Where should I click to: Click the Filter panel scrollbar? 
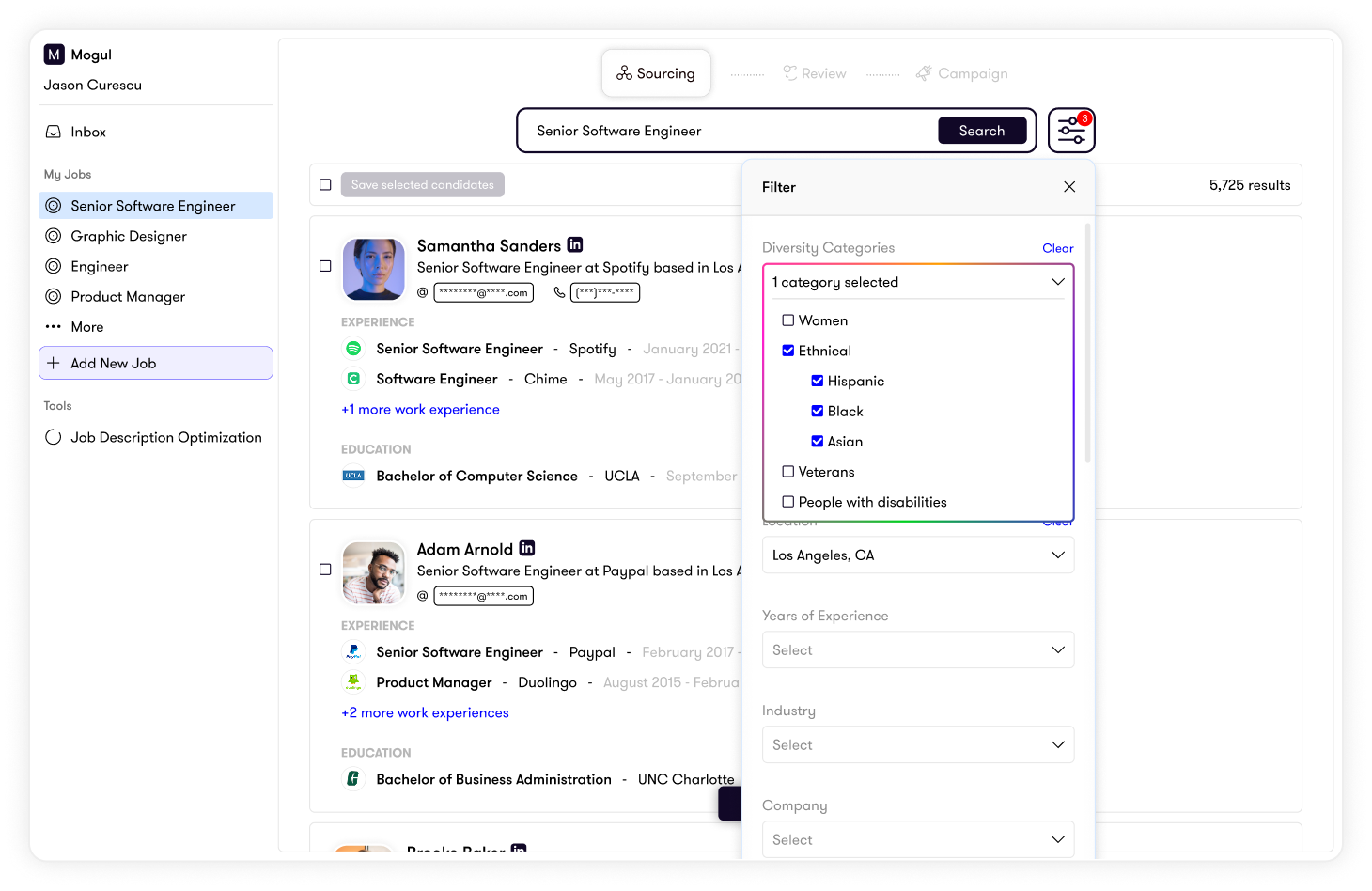pyautogui.click(x=1088, y=343)
